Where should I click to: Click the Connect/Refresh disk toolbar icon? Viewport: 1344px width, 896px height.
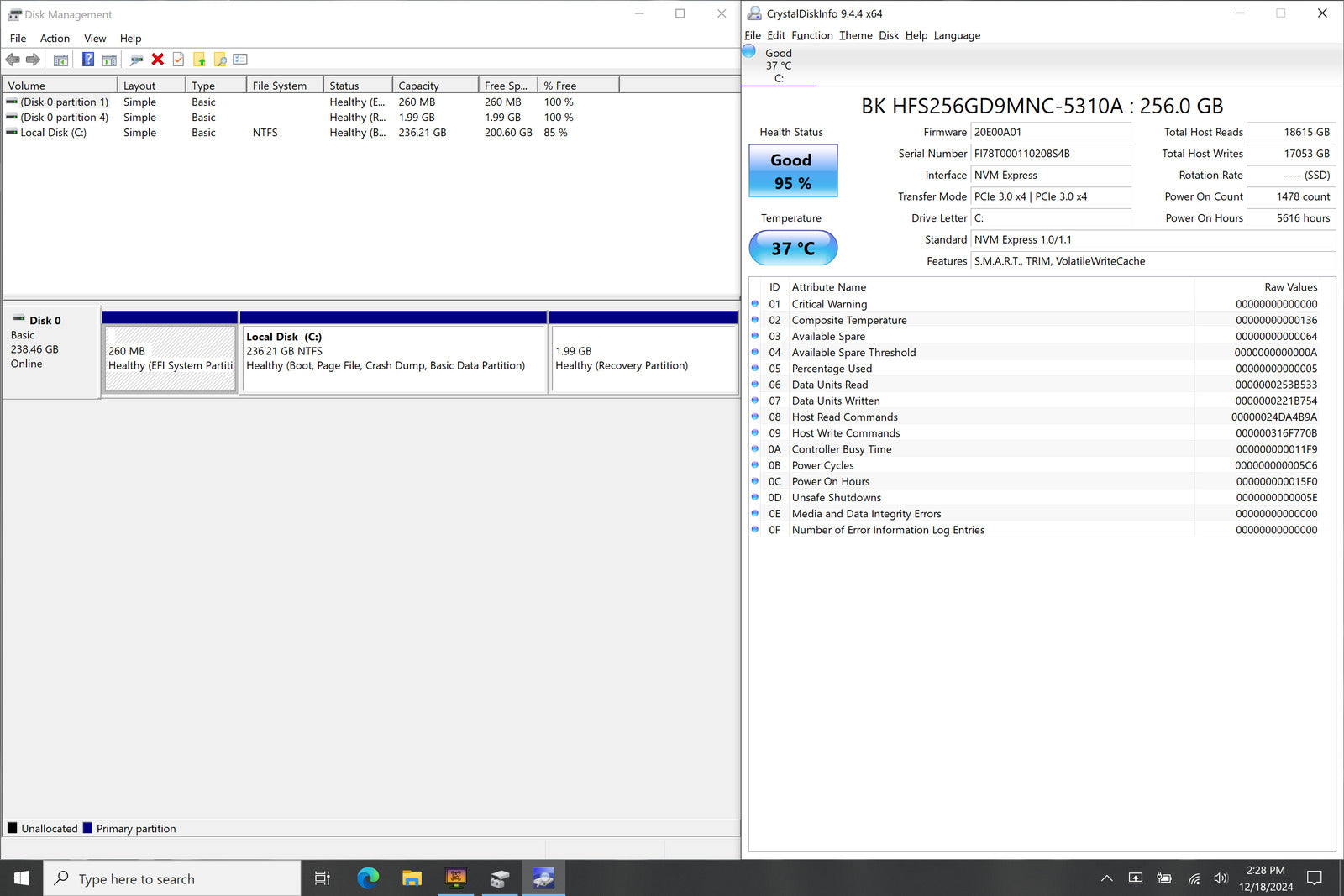(136, 60)
